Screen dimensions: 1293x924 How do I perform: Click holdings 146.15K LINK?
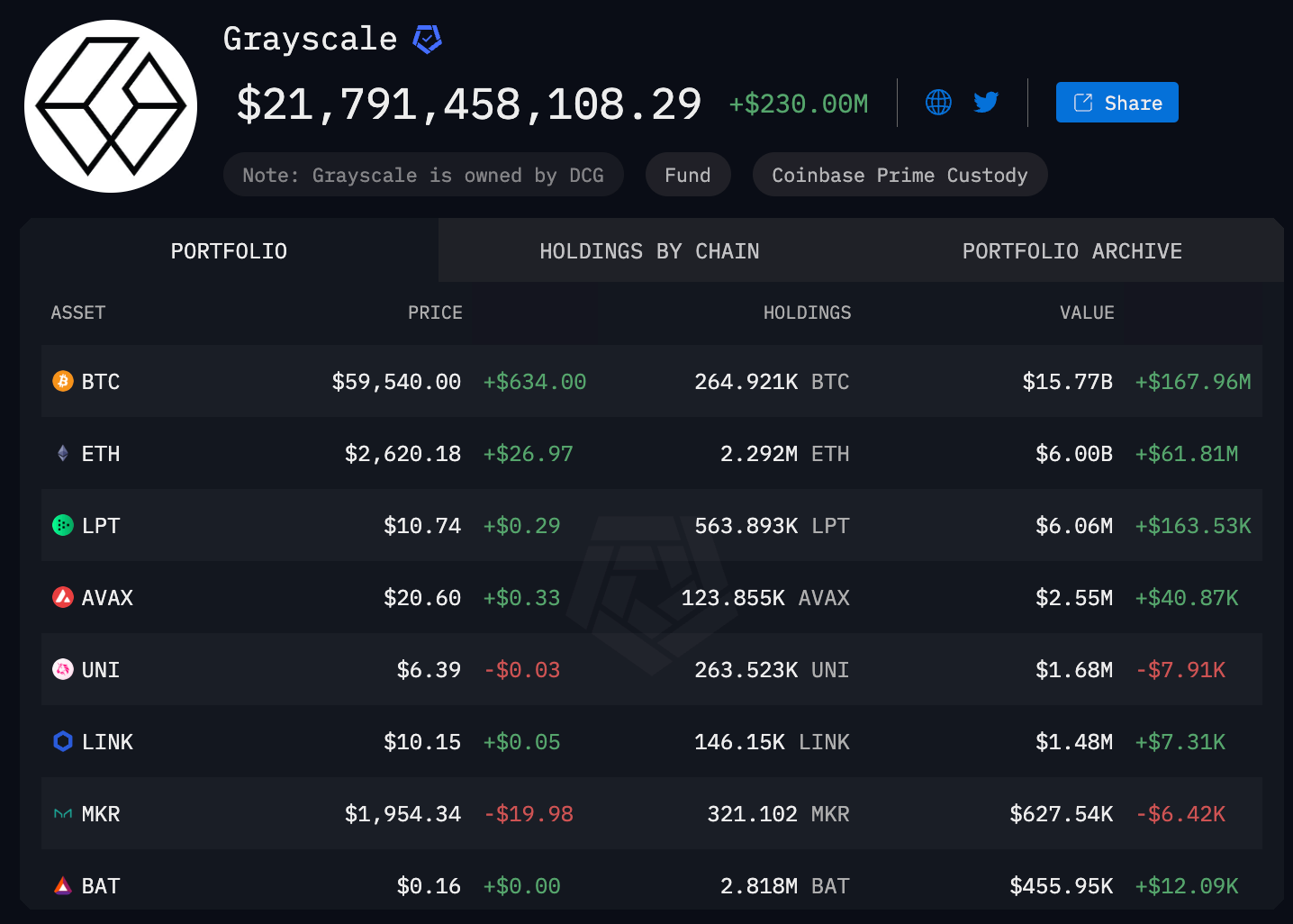772,742
